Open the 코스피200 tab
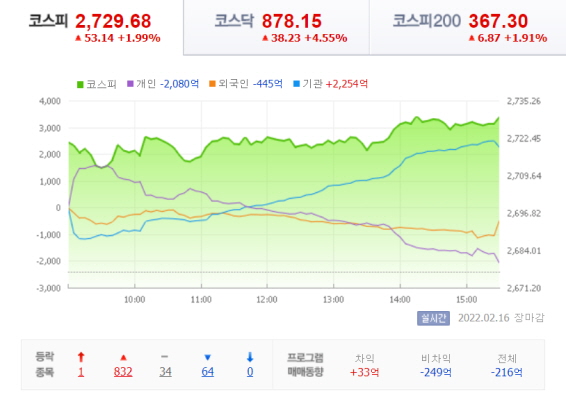The width and height of the screenshot is (566, 411). 468,27
